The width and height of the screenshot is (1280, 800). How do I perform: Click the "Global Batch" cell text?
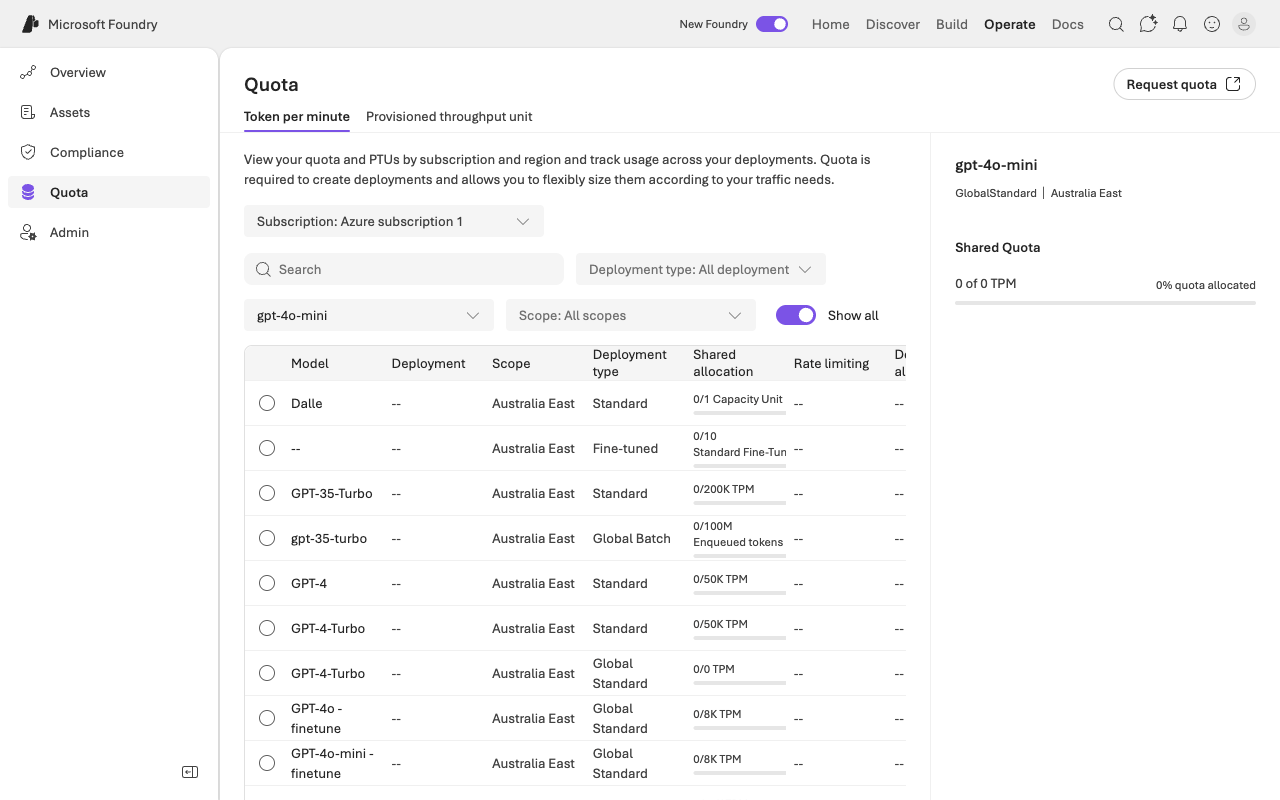632,538
